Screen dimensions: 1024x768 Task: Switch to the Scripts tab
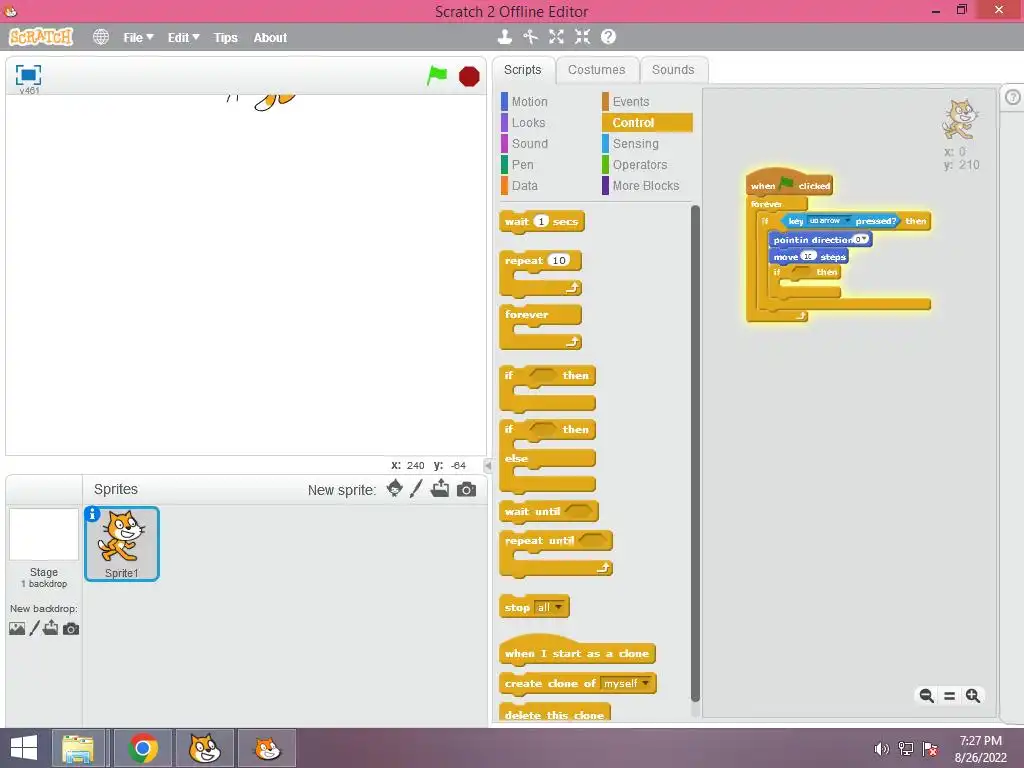tap(522, 70)
